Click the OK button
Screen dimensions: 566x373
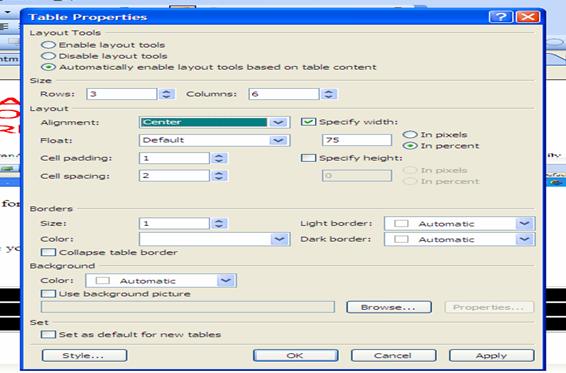(x=296, y=355)
